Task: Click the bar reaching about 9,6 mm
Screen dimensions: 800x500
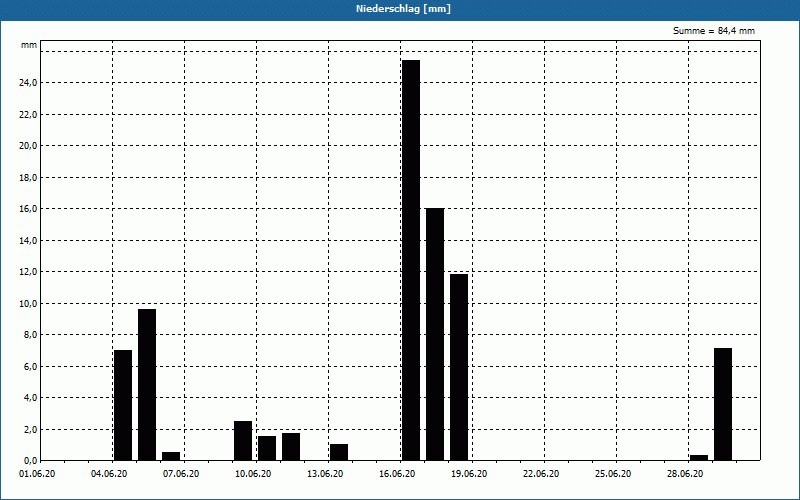Action: tap(147, 385)
